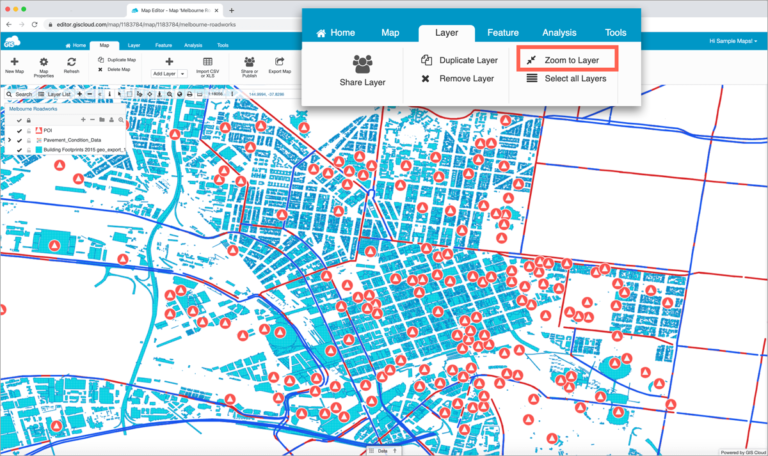This screenshot has height=456, width=768.
Task: Click the Export Map icon
Action: (x=280, y=62)
